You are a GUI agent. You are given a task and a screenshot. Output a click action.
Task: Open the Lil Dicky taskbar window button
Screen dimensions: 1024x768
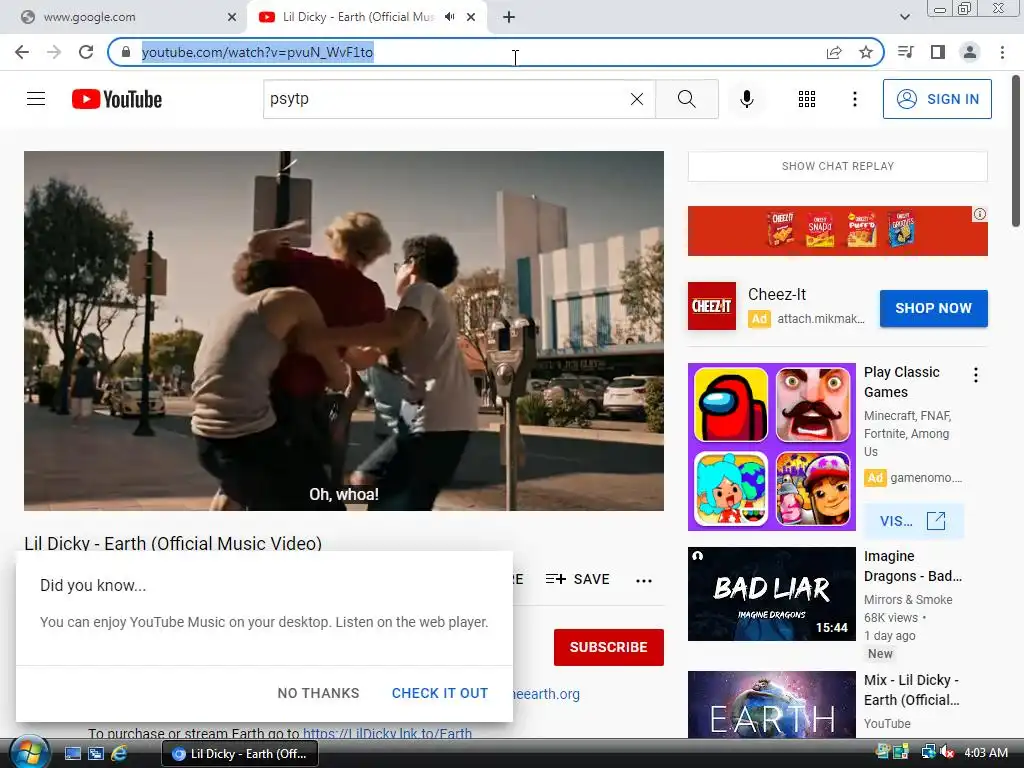click(x=239, y=754)
